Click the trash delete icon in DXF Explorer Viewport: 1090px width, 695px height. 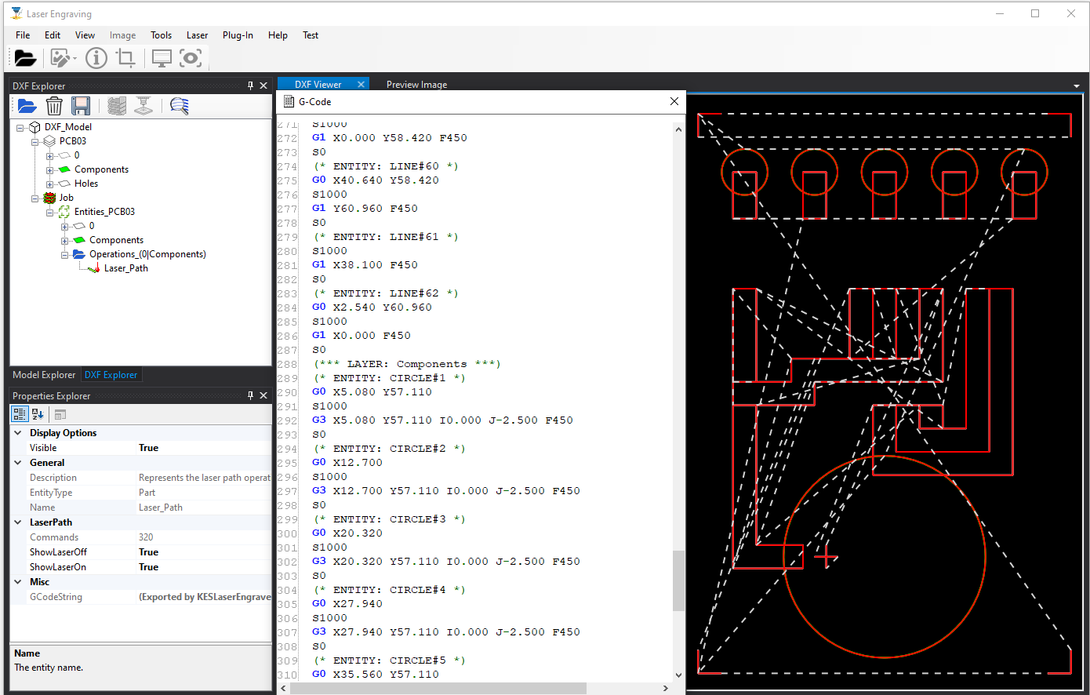[x=54, y=106]
